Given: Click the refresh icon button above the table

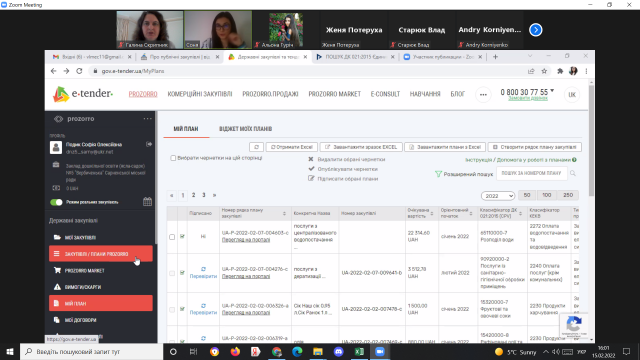Looking at the screenshot, I should click(x=256, y=147).
